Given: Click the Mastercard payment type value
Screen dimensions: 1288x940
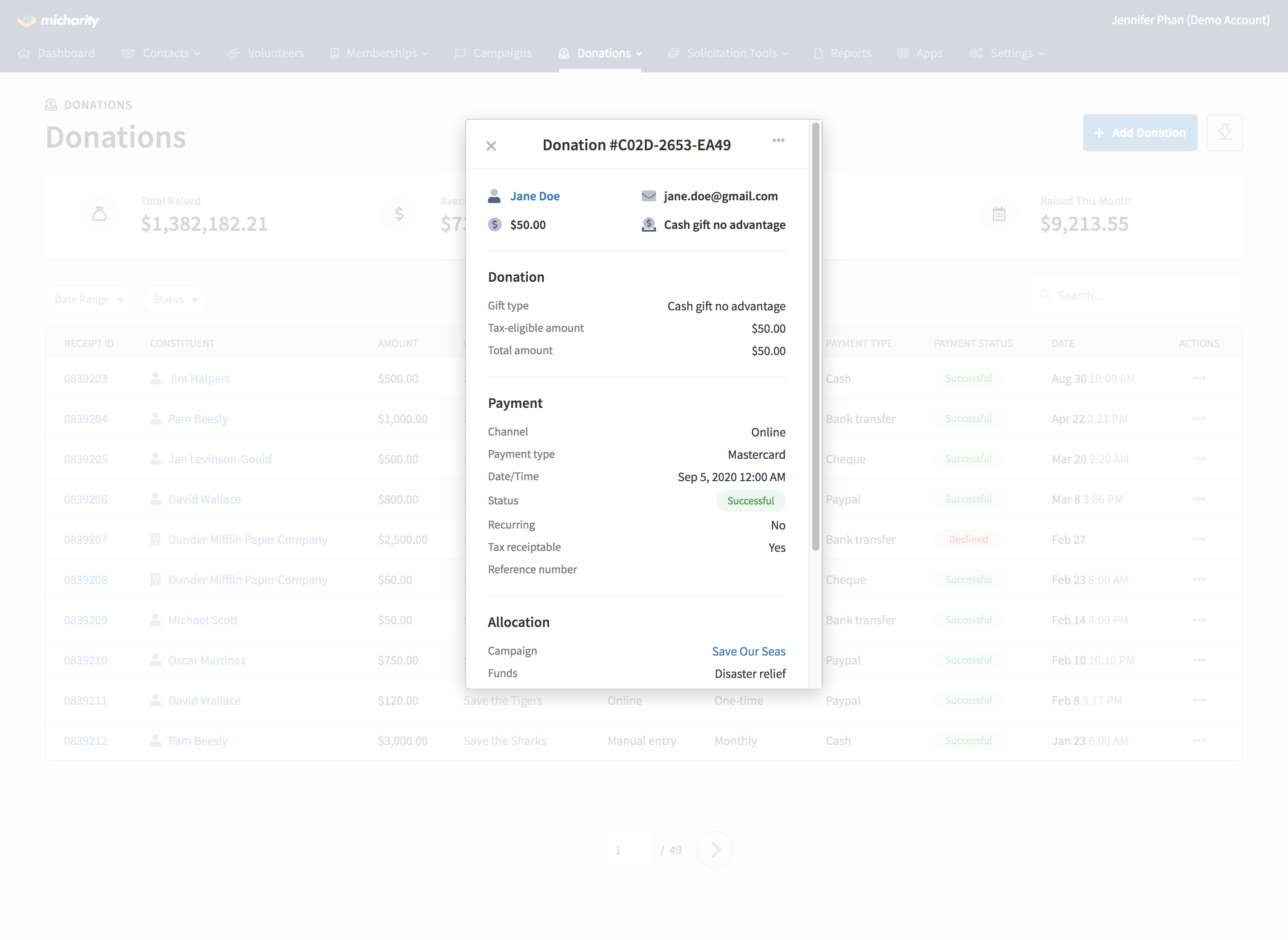Looking at the screenshot, I should [x=757, y=455].
